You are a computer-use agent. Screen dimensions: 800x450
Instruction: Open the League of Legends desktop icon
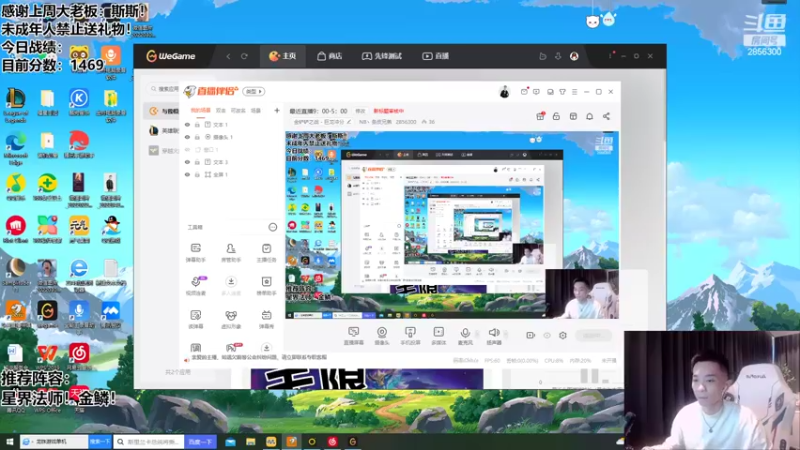15,105
